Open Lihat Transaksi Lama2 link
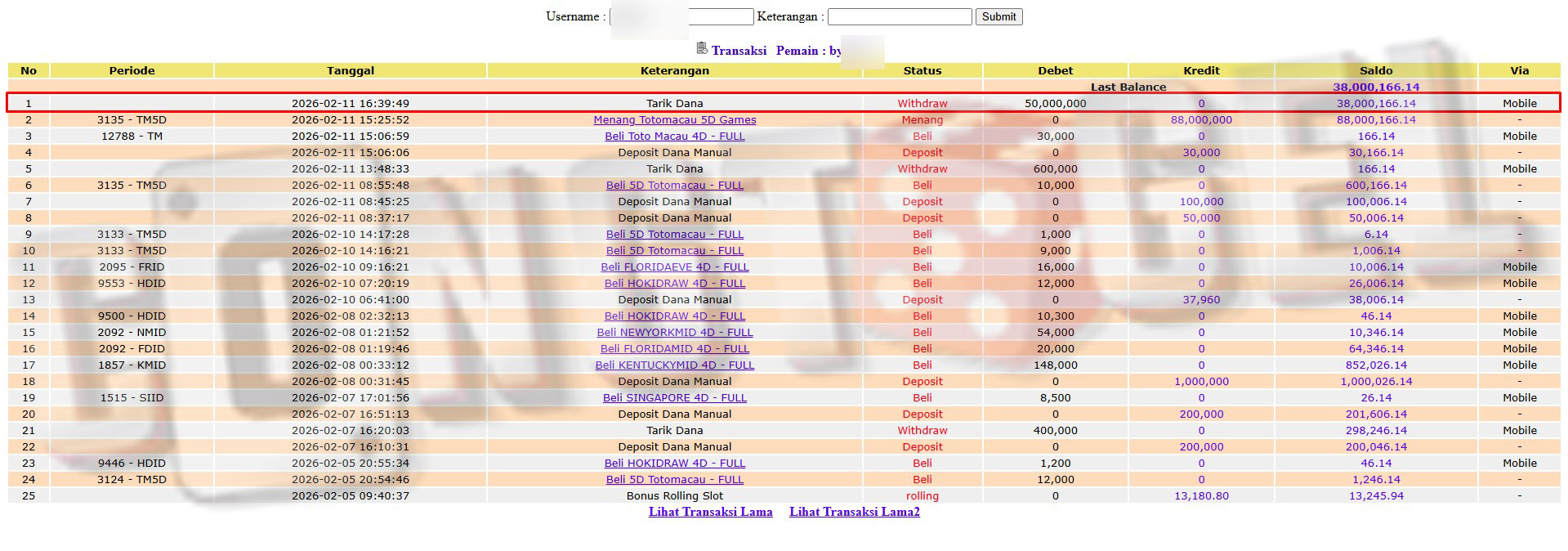1568x551 pixels. pyautogui.click(x=854, y=512)
